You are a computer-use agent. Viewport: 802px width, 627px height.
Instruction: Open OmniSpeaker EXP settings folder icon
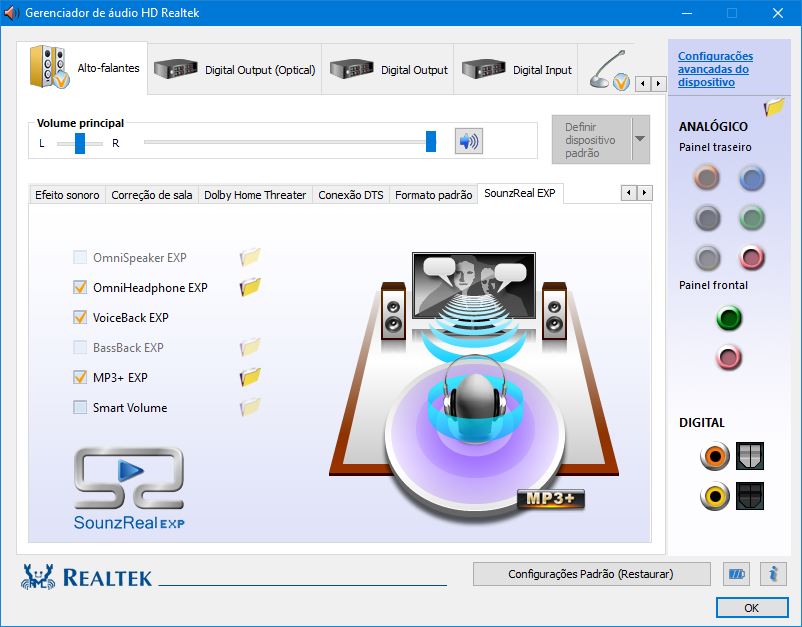(x=250, y=257)
